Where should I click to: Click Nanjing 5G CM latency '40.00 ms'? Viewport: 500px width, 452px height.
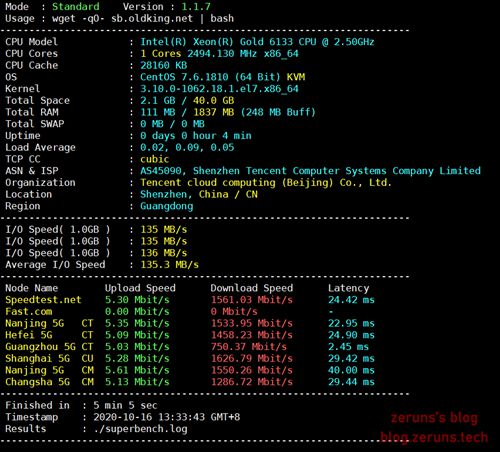[351, 370]
